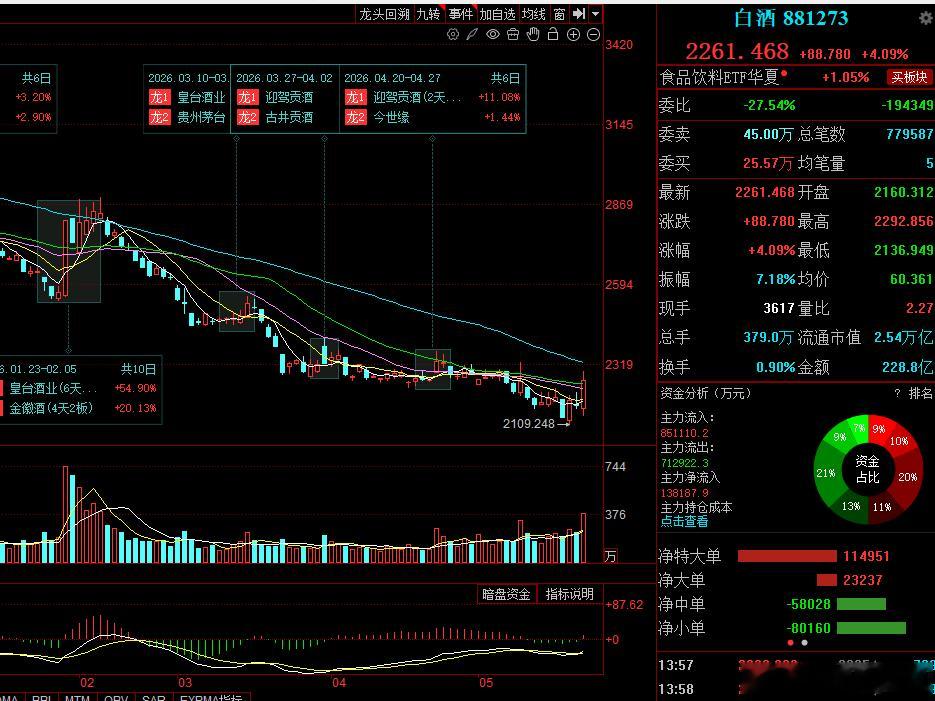
Task: Click the 20% dark red pie segment
Action: coord(907,477)
